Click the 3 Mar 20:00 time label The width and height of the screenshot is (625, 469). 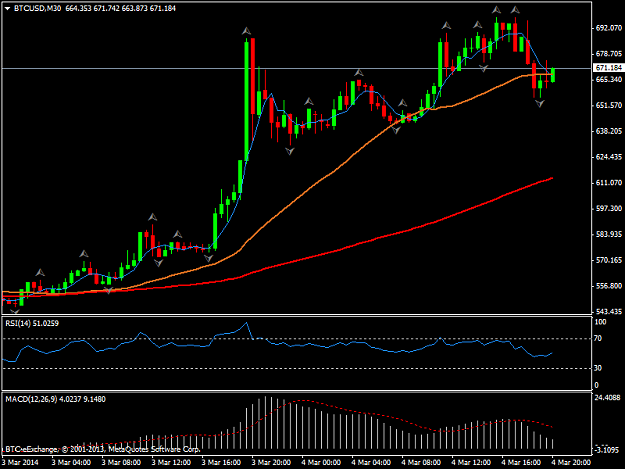click(271, 462)
